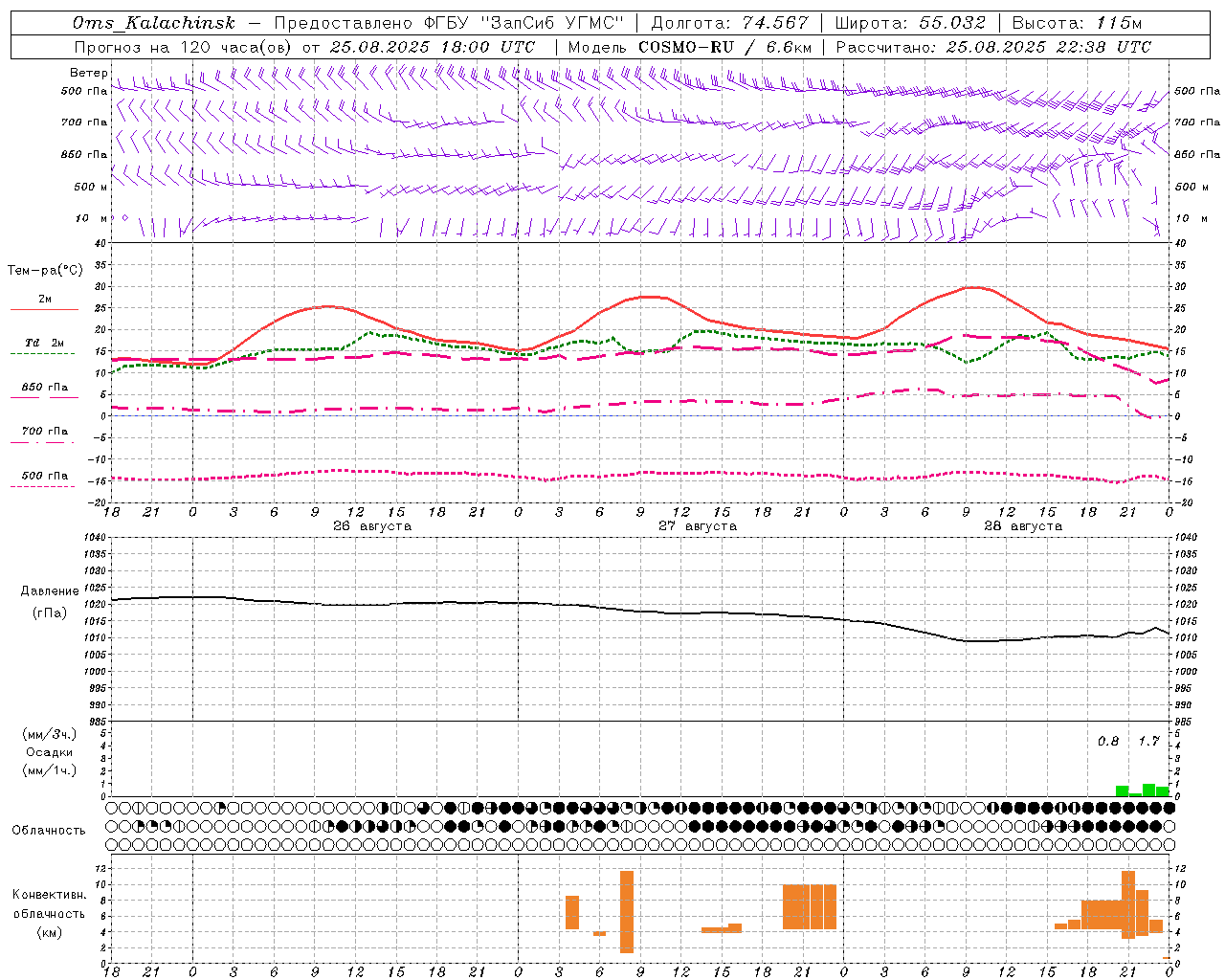The height and width of the screenshot is (980, 1225).
Task: Click the 'Высота: 115м' elevation text
Action: click(x=1078, y=23)
